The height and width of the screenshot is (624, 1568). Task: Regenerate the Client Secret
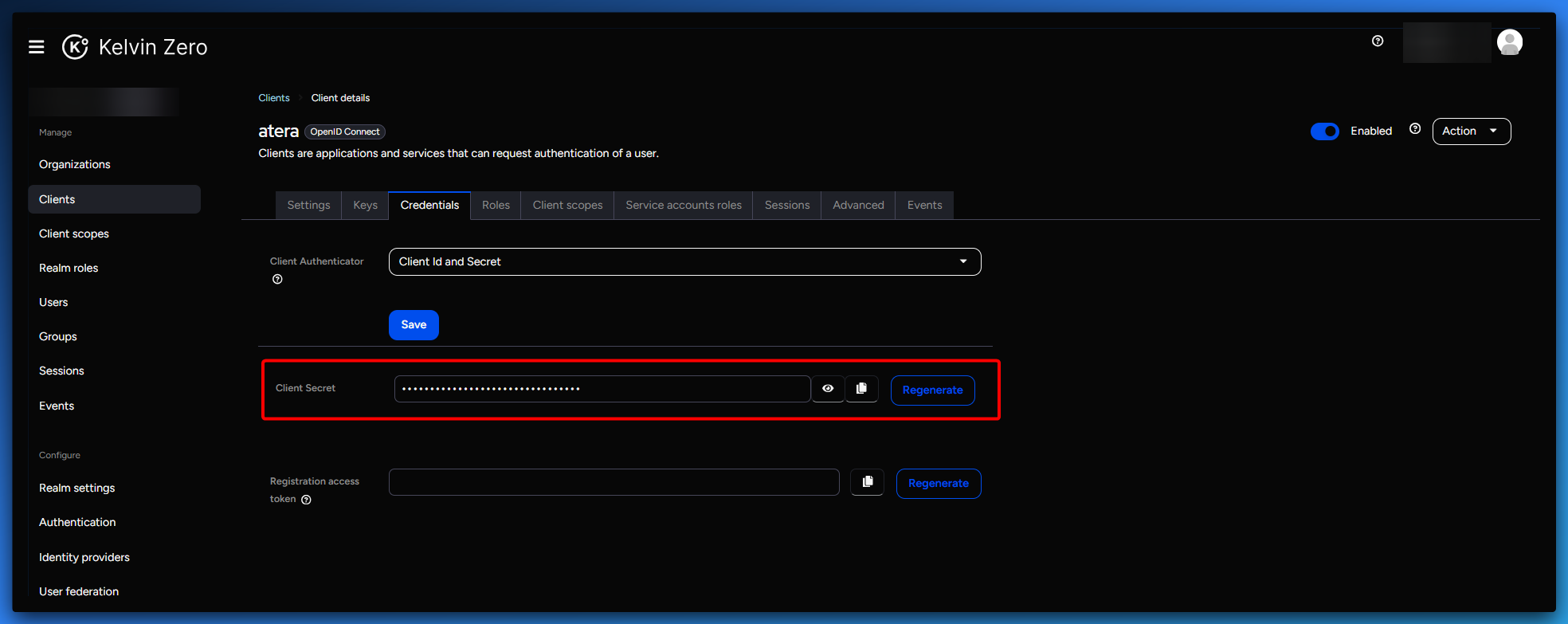pyautogui.click(x=932, y=390)
